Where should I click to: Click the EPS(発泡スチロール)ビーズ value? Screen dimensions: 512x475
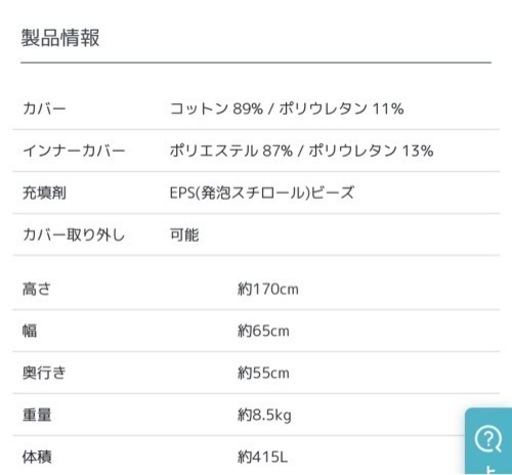pos(262,193)
